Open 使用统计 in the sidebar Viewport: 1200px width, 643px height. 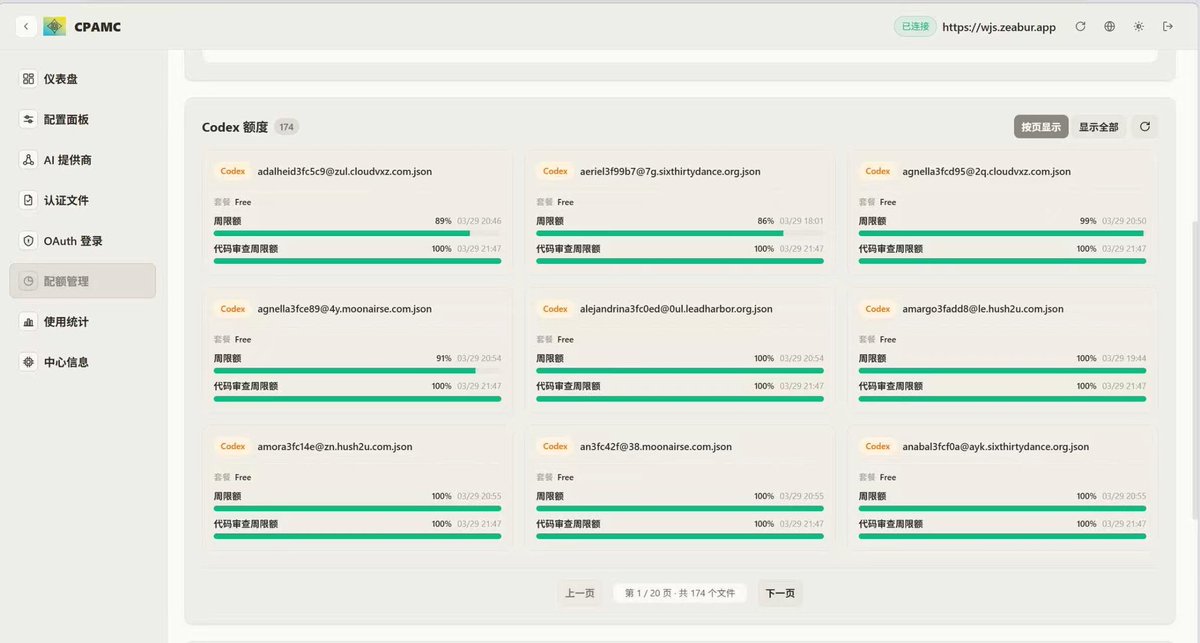click(83, 322)
